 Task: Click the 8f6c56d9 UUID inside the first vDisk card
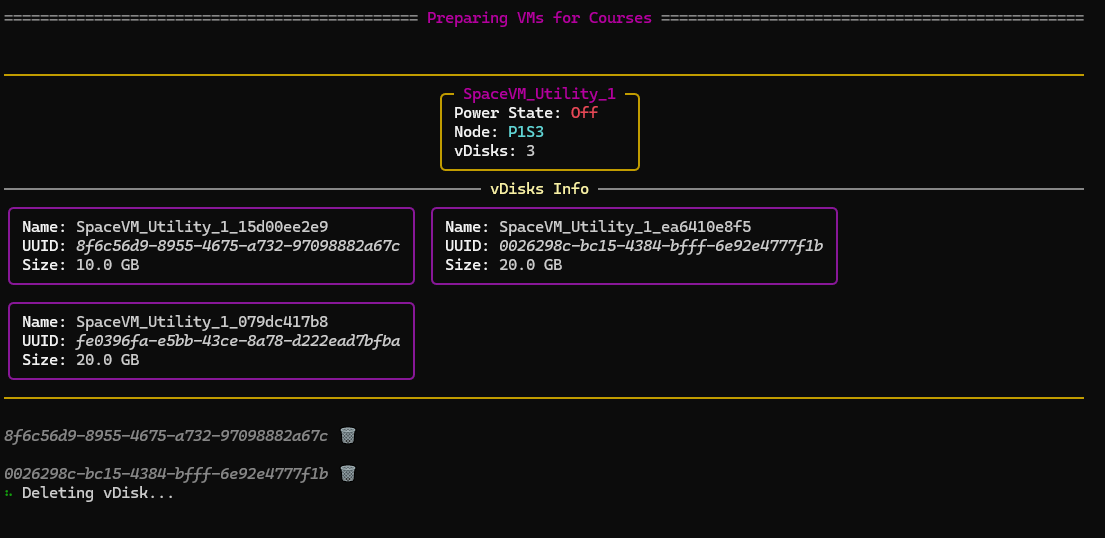(x=238, y=246)
